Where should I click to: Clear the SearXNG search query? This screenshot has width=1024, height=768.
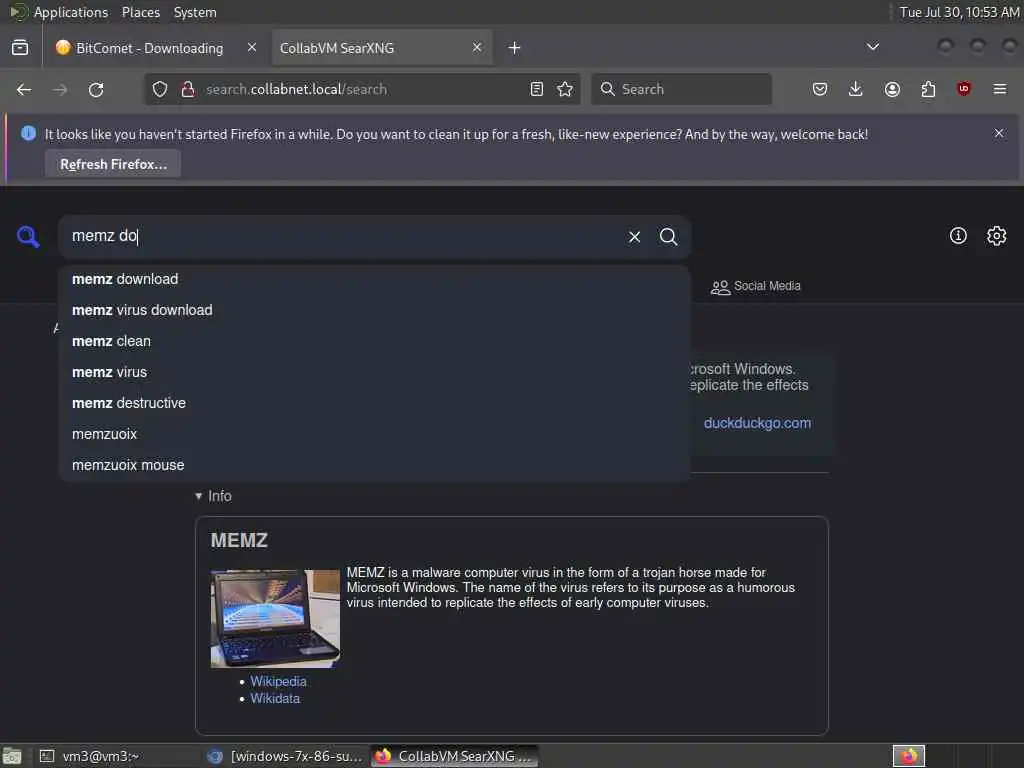634,237
